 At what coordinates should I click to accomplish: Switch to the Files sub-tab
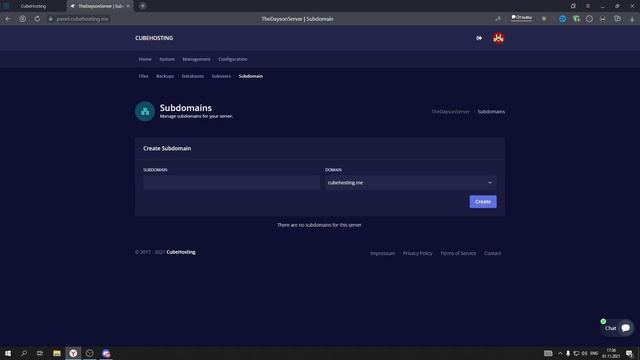pyautogui.click(x=143, y=76)
